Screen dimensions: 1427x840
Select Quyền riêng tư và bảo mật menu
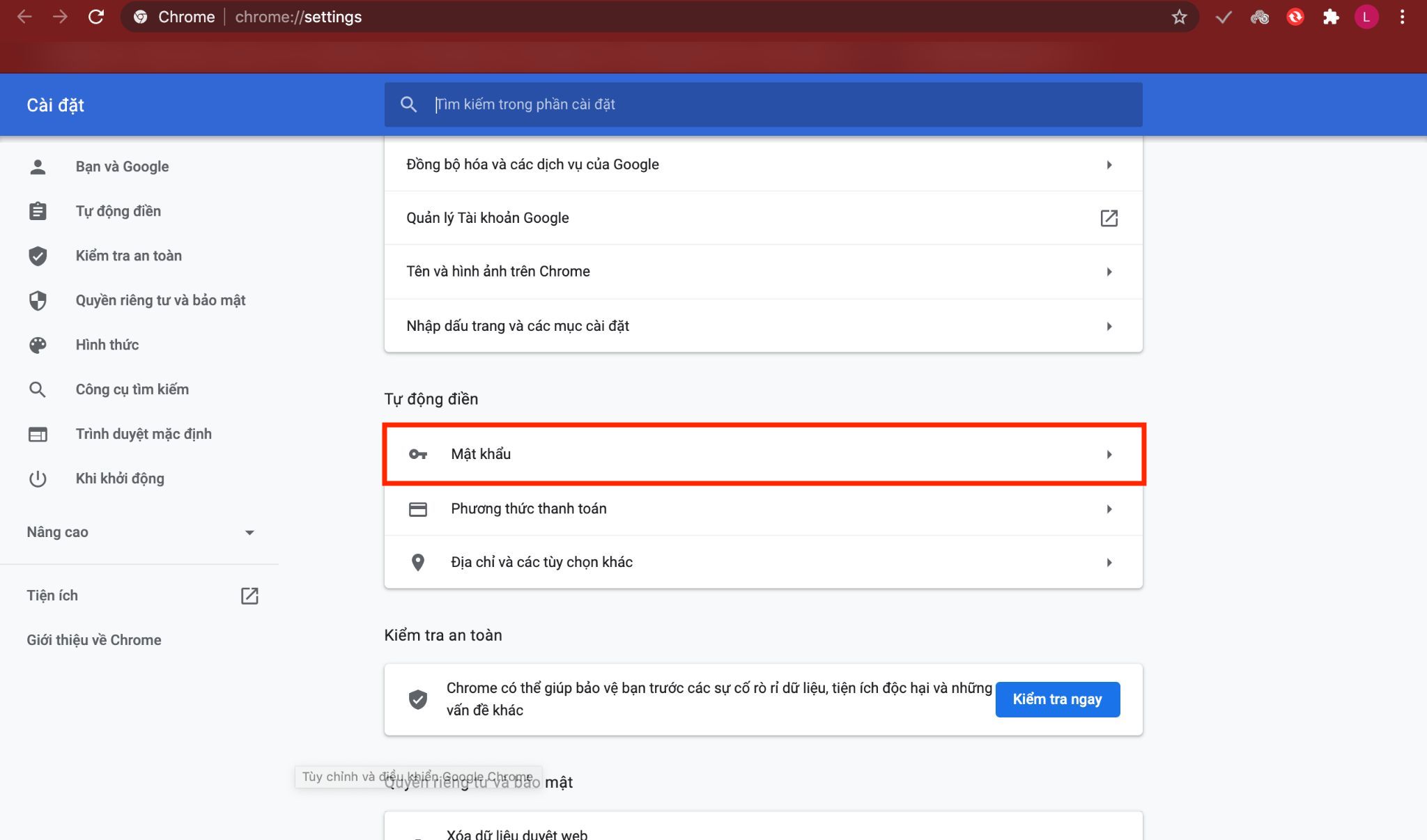[160, 300]
